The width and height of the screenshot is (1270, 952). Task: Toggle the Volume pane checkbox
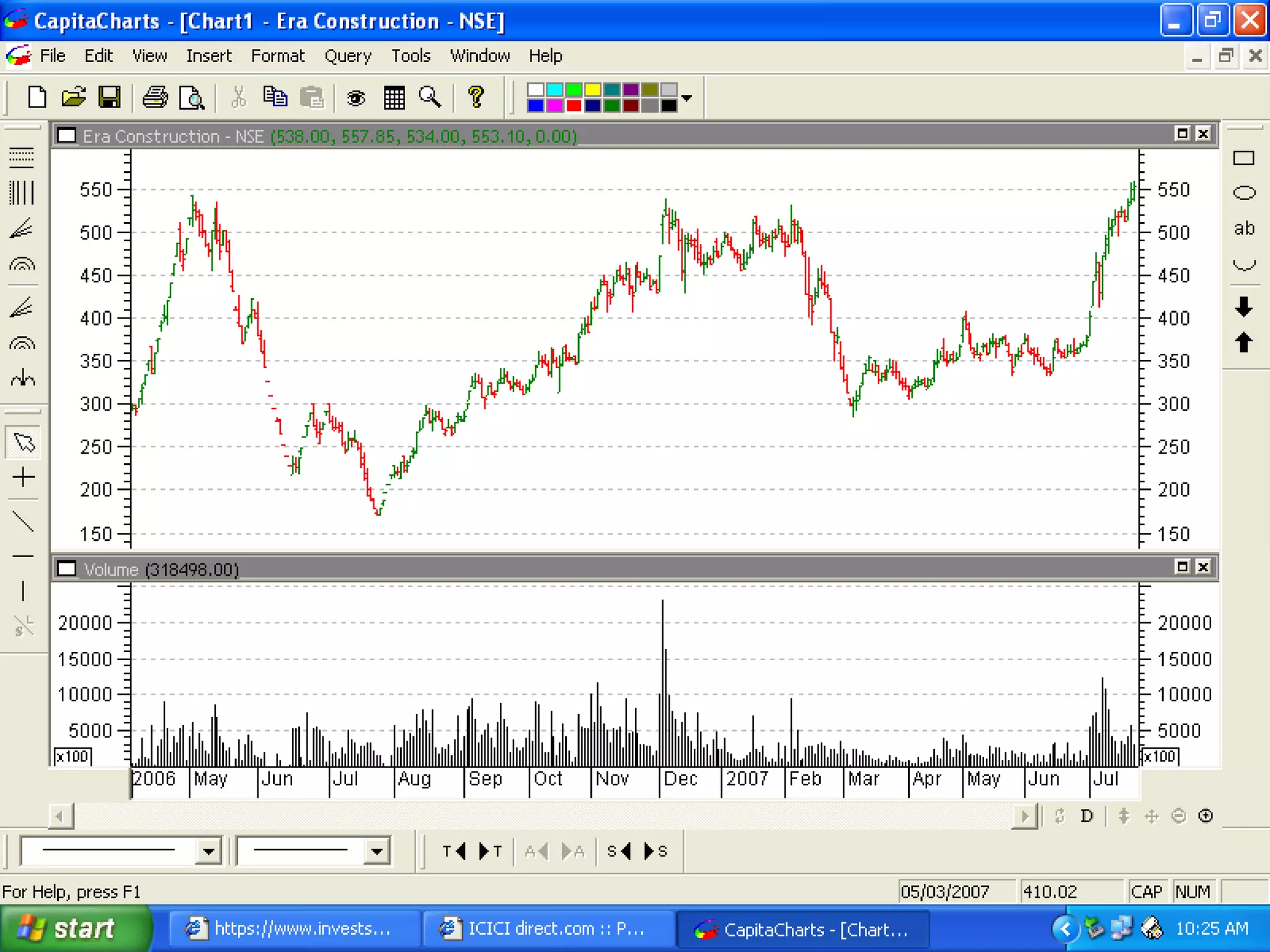tap(67, 568)
